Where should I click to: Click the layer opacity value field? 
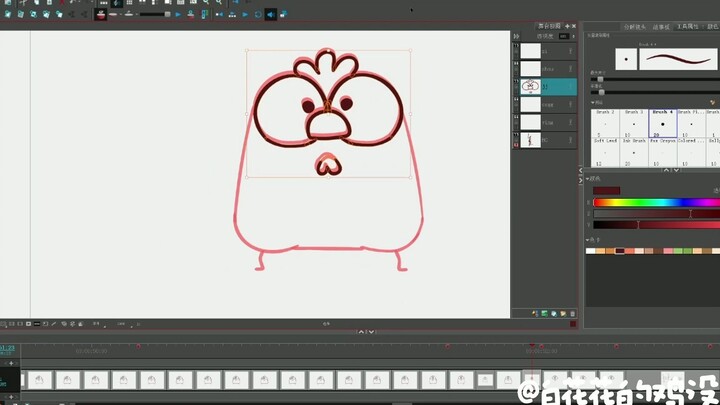pos(563,36)
